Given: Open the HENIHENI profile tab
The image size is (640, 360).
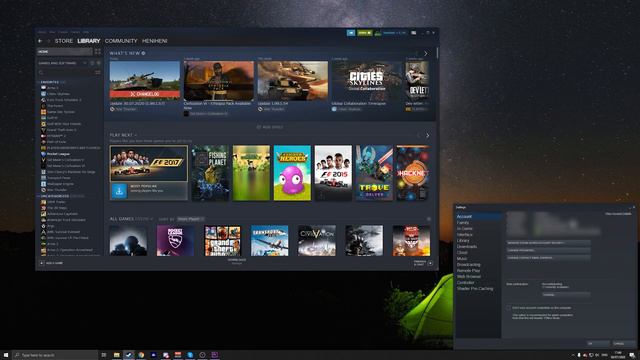Looking at the screenshot, I should point(154,41).
